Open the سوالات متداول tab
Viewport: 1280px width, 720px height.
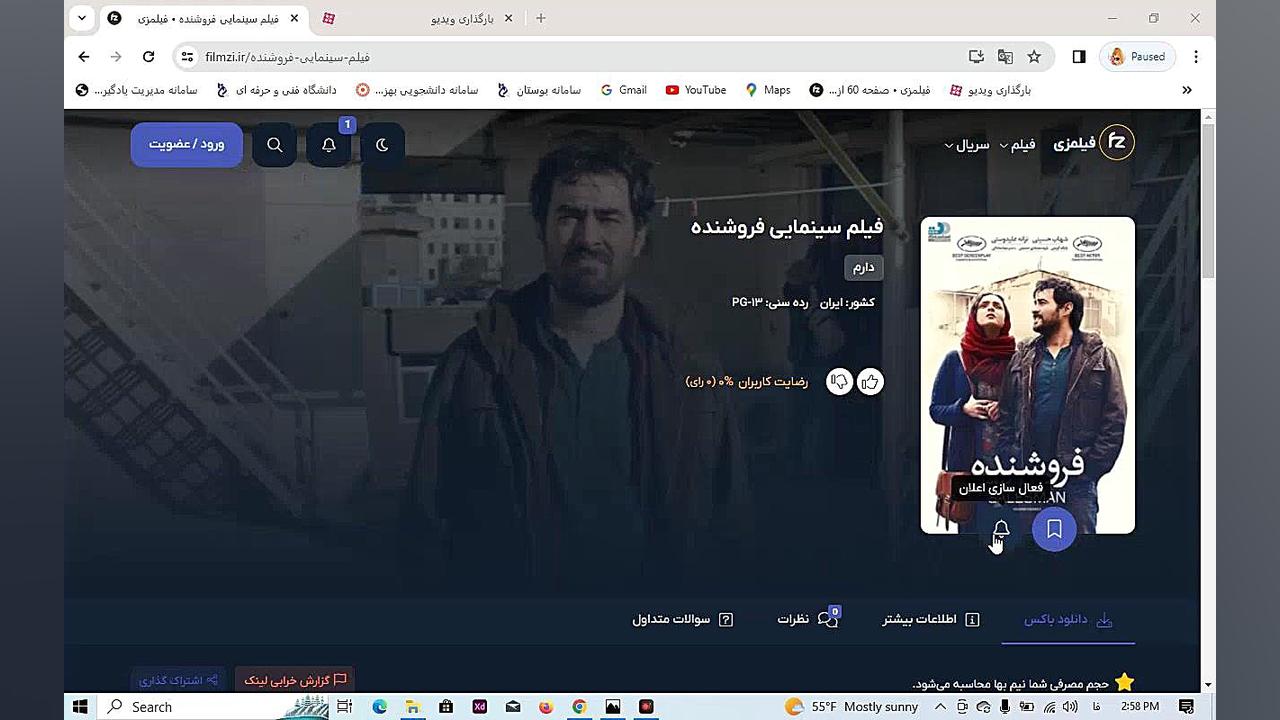pos(683,620)
